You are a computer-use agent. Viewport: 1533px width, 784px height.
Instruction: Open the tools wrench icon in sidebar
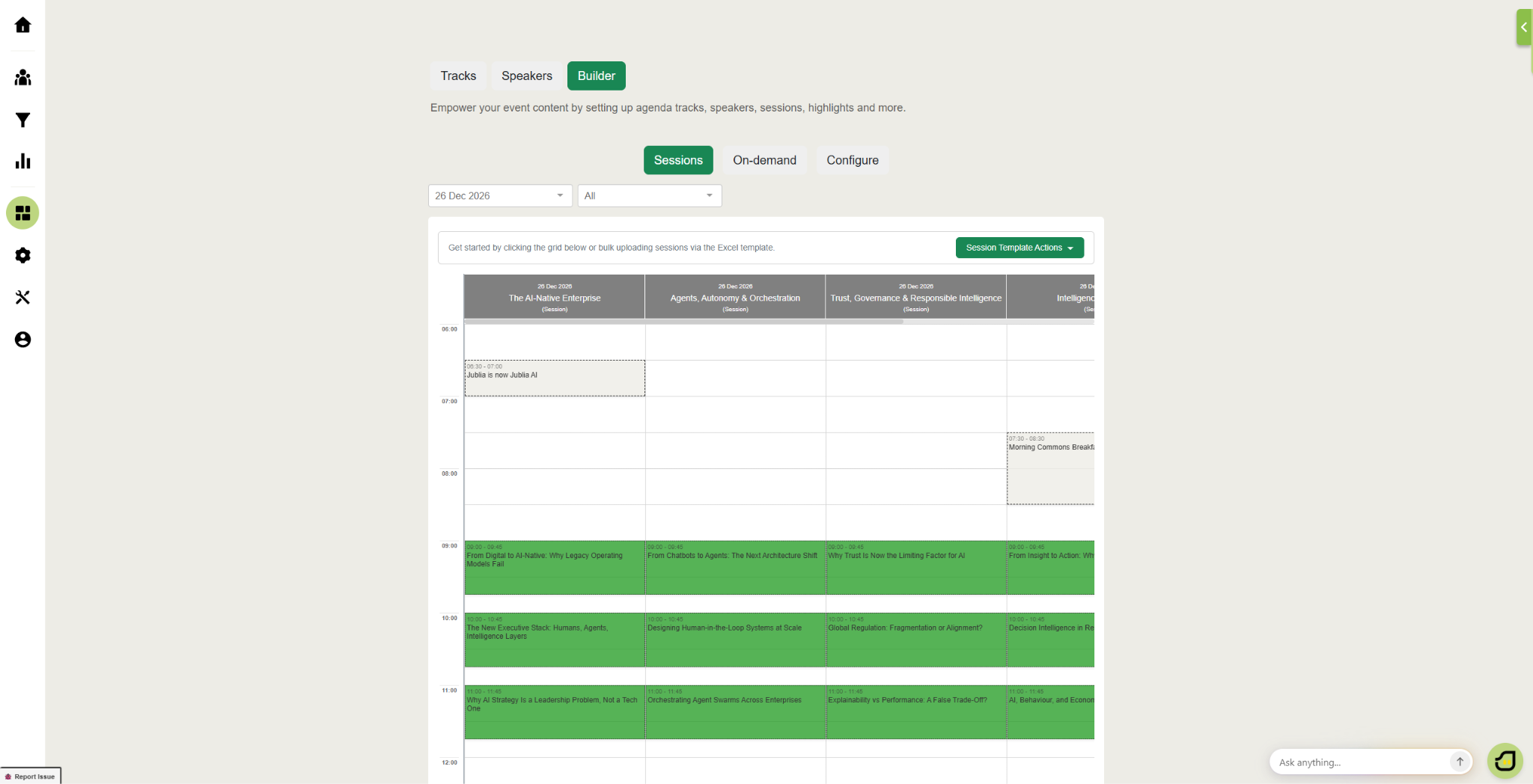pos(22,297)
